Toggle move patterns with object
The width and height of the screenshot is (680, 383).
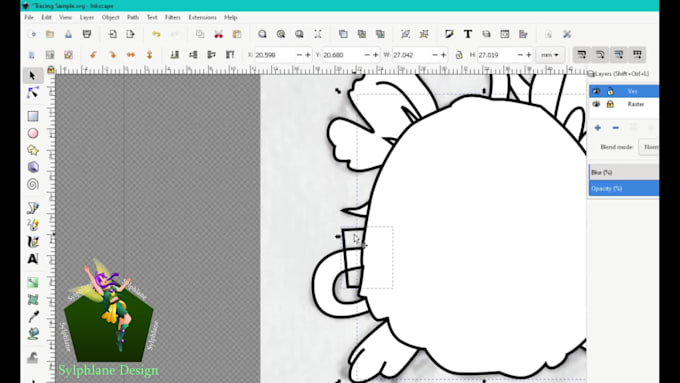[x=637, y=55]
